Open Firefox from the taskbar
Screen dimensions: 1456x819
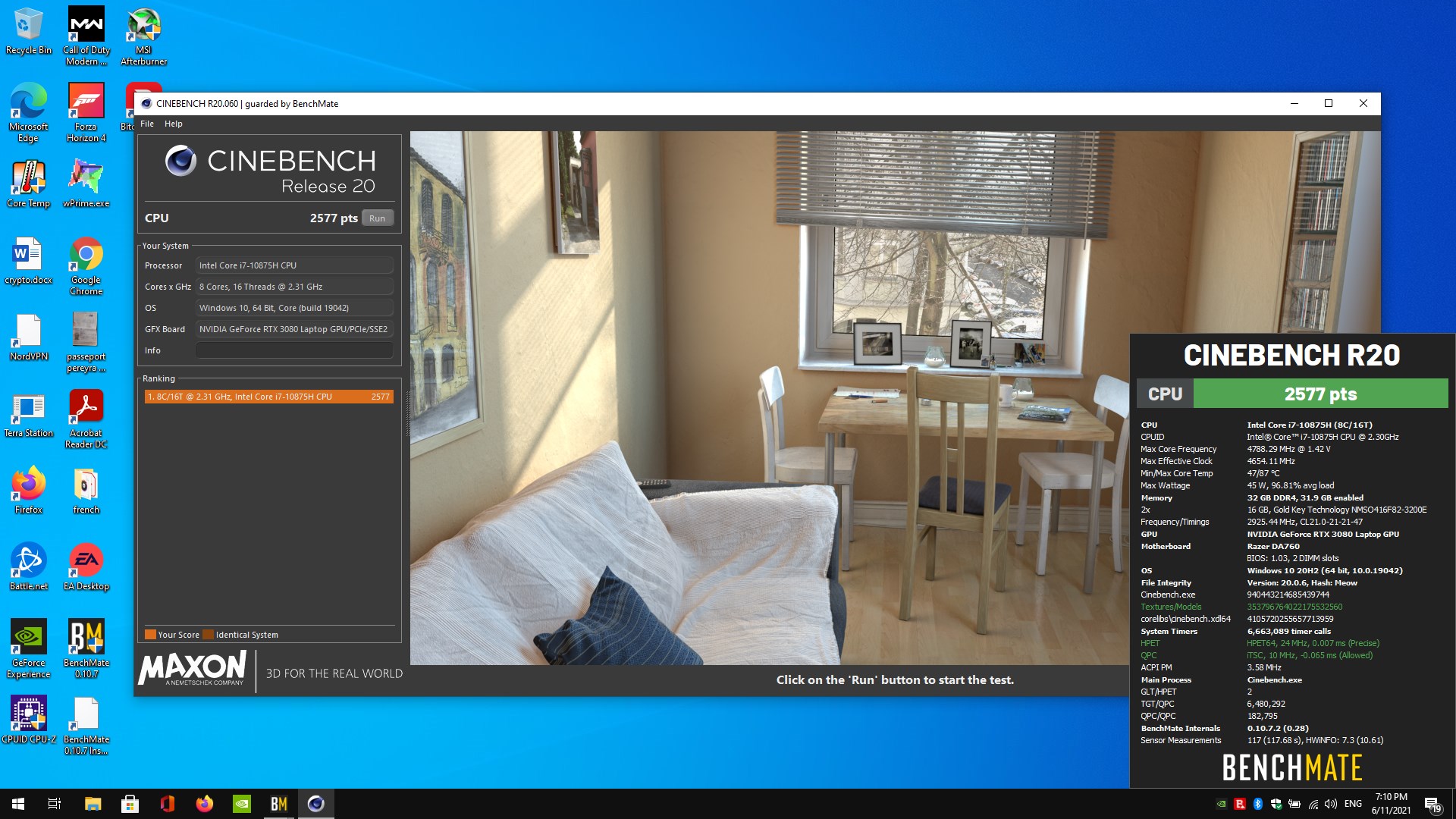[x=204, y=804]
